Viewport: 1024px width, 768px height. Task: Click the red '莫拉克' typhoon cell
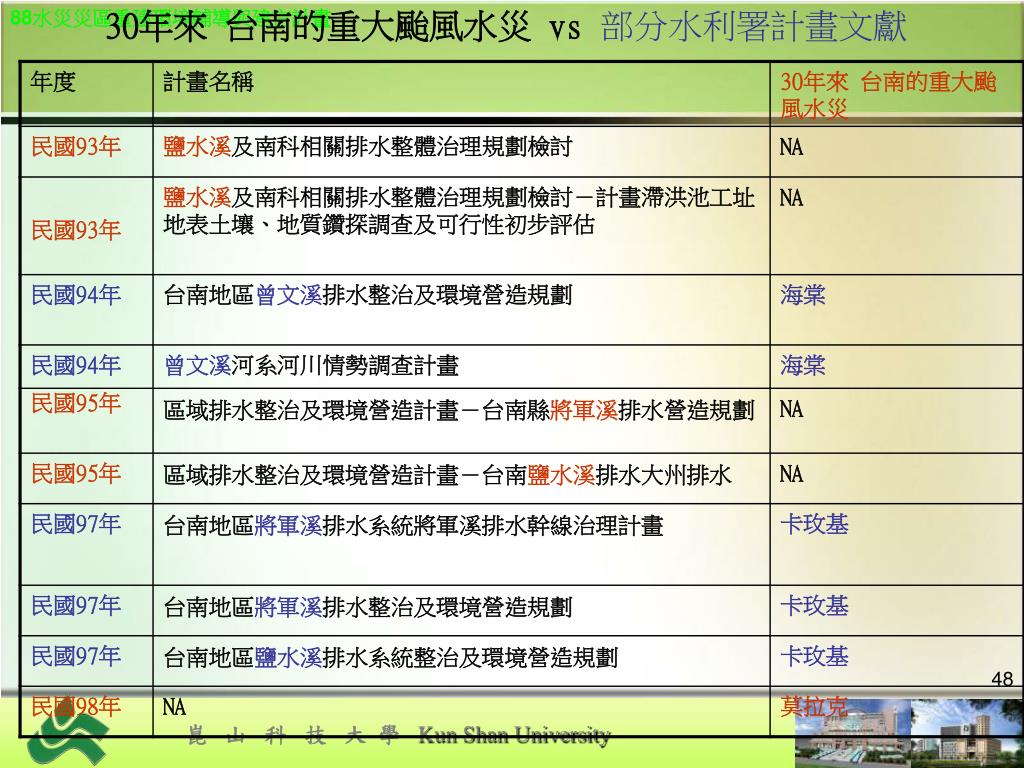pyautogui.click(x=814, y=707)
